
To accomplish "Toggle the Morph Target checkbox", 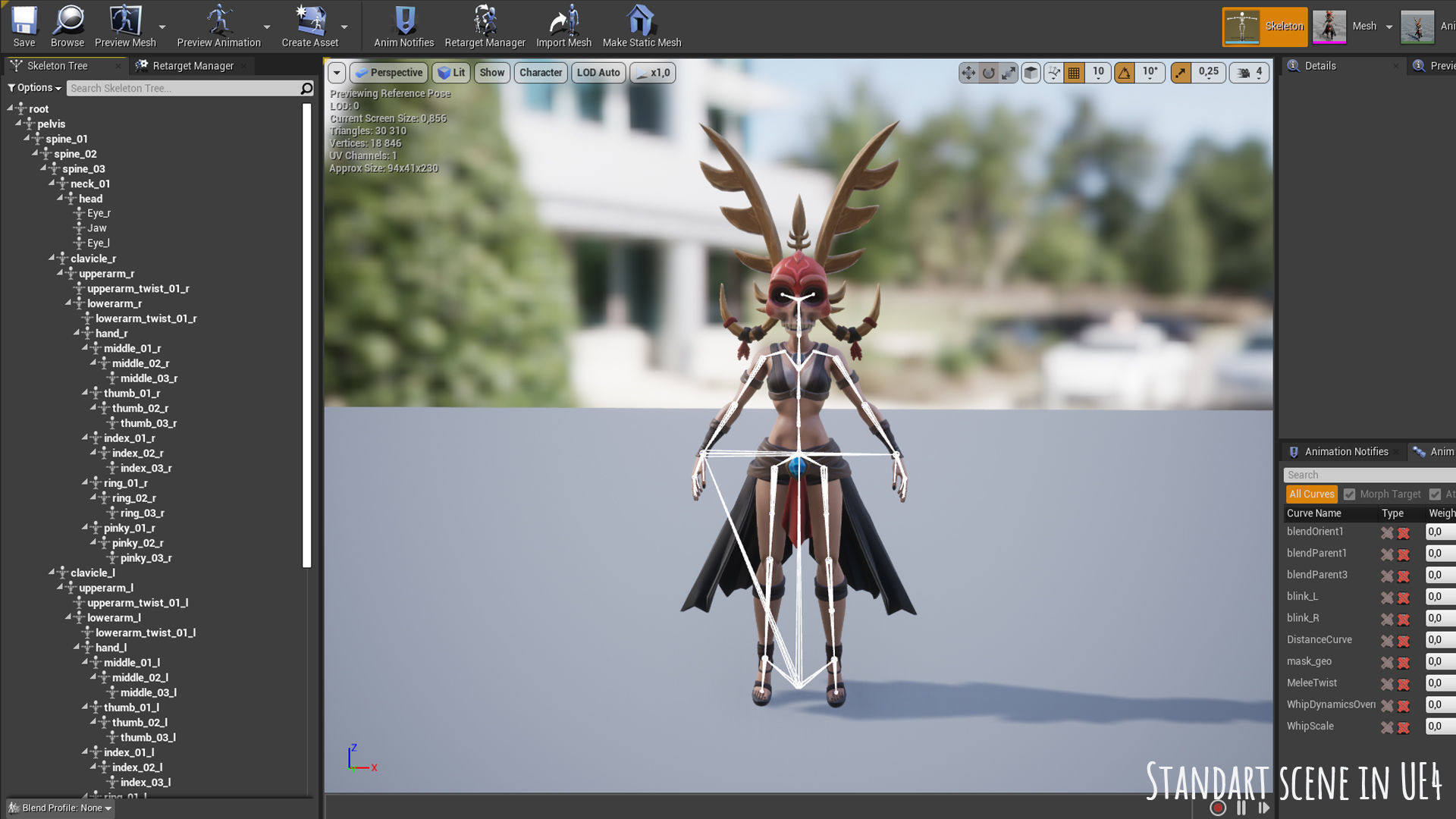I will coord(1349,494).
